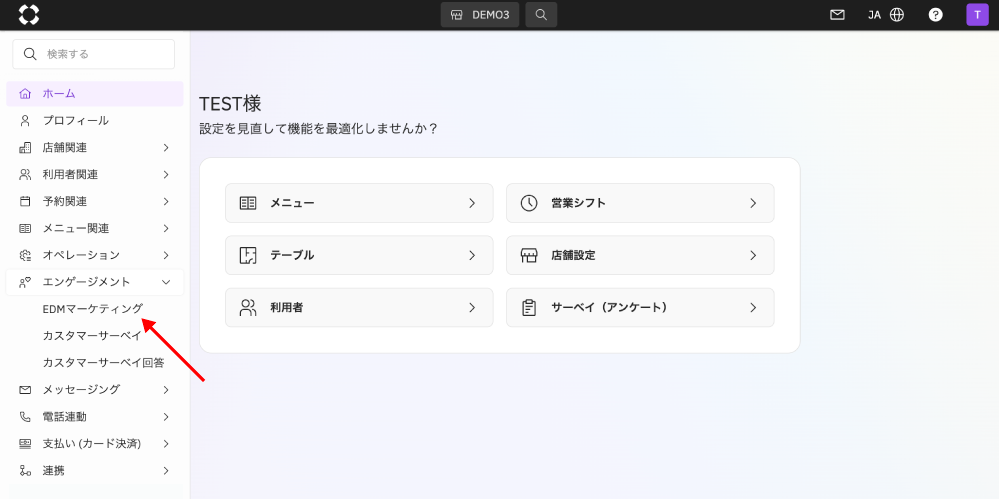Open the DEMO3 store selector
The height and width of the screenshot is (499, 1000).
click(480, 15)
